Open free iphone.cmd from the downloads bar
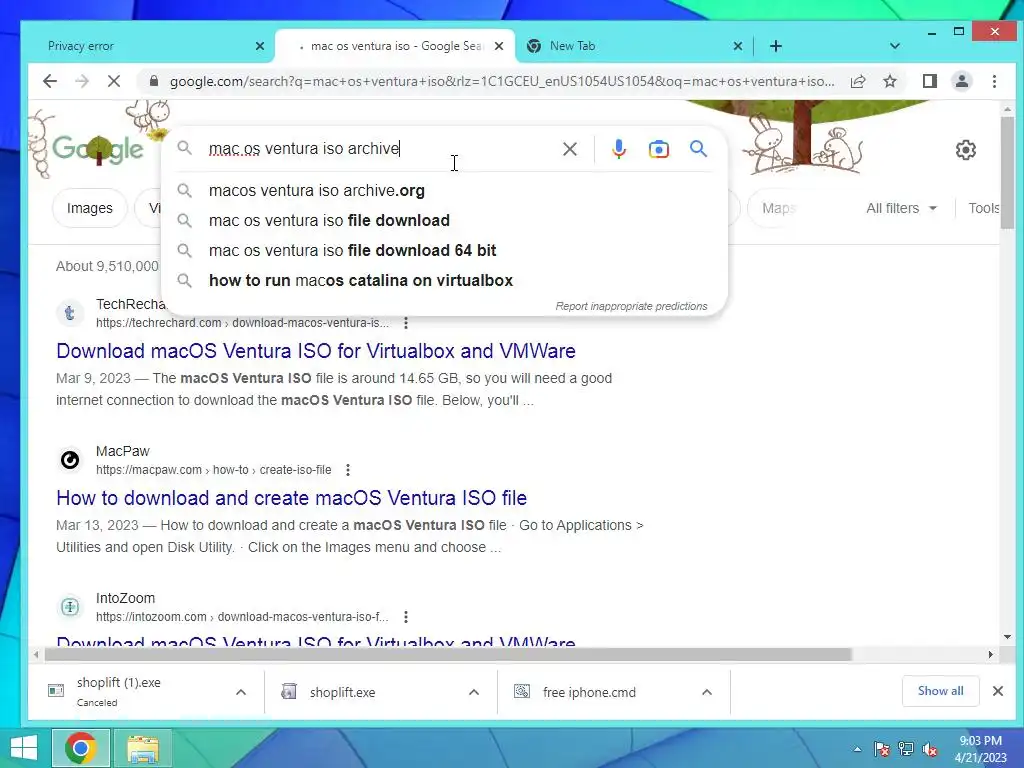 589,692
